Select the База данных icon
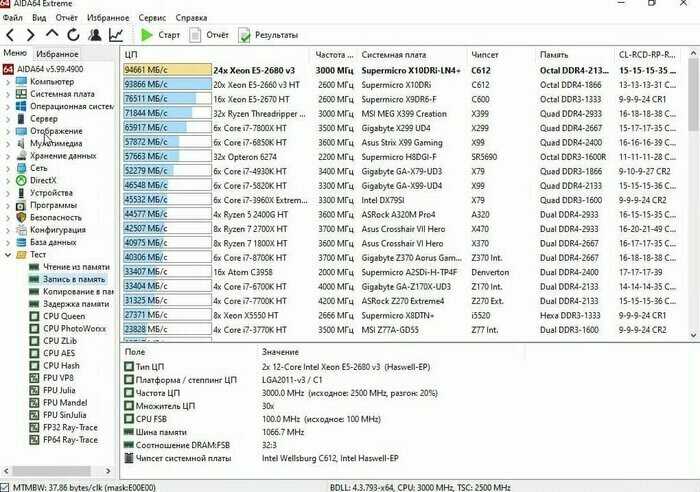Screen dimensions: 700x492 (21, 242)
